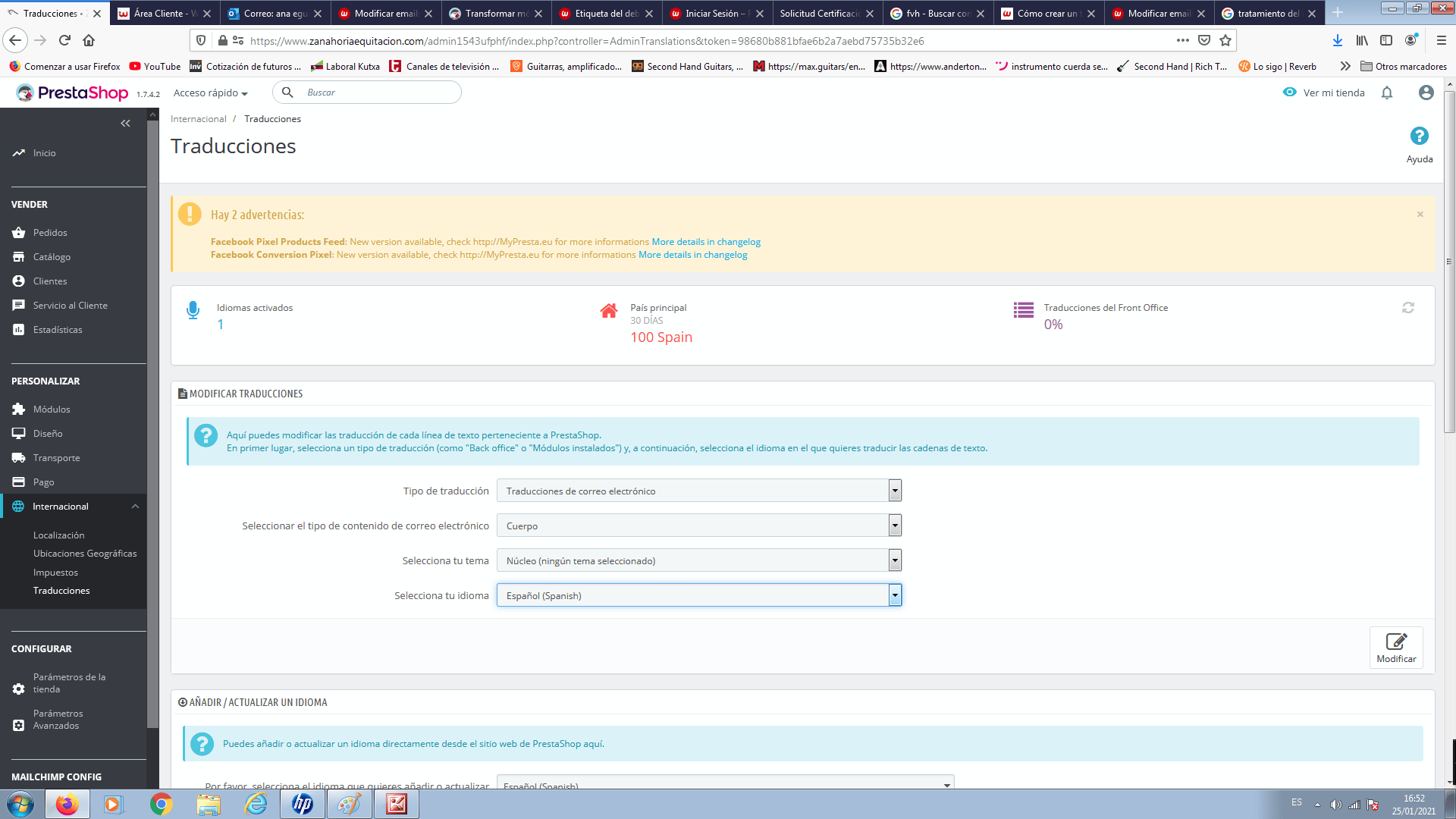Open the Selecciona tu idioma dropdown
The width and height of the screenshot is (1456, 819).
tap(698, 595)
